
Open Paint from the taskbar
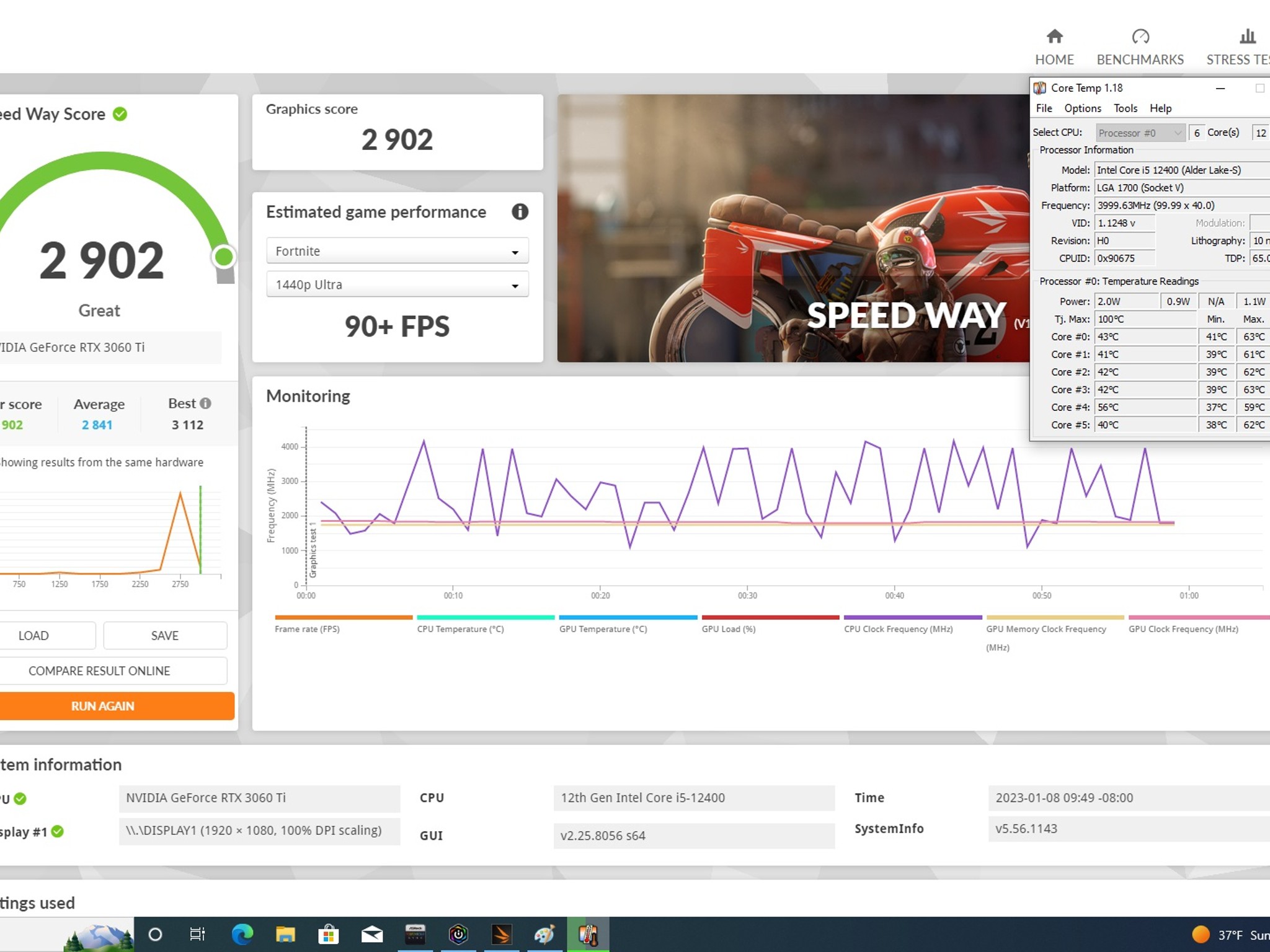(x=544, y=934)
